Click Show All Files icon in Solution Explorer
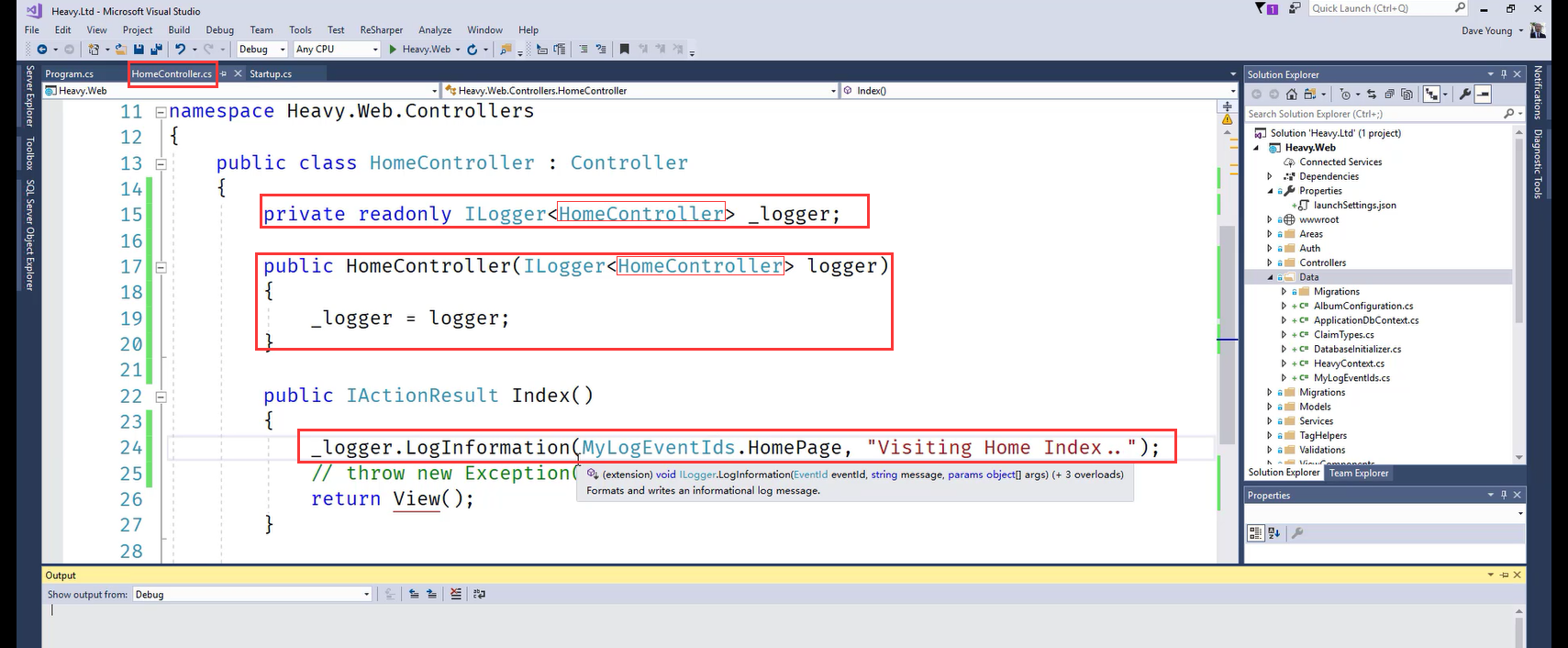The width and height of the screenshot is (1568, 648). [x=1407, y=94]
